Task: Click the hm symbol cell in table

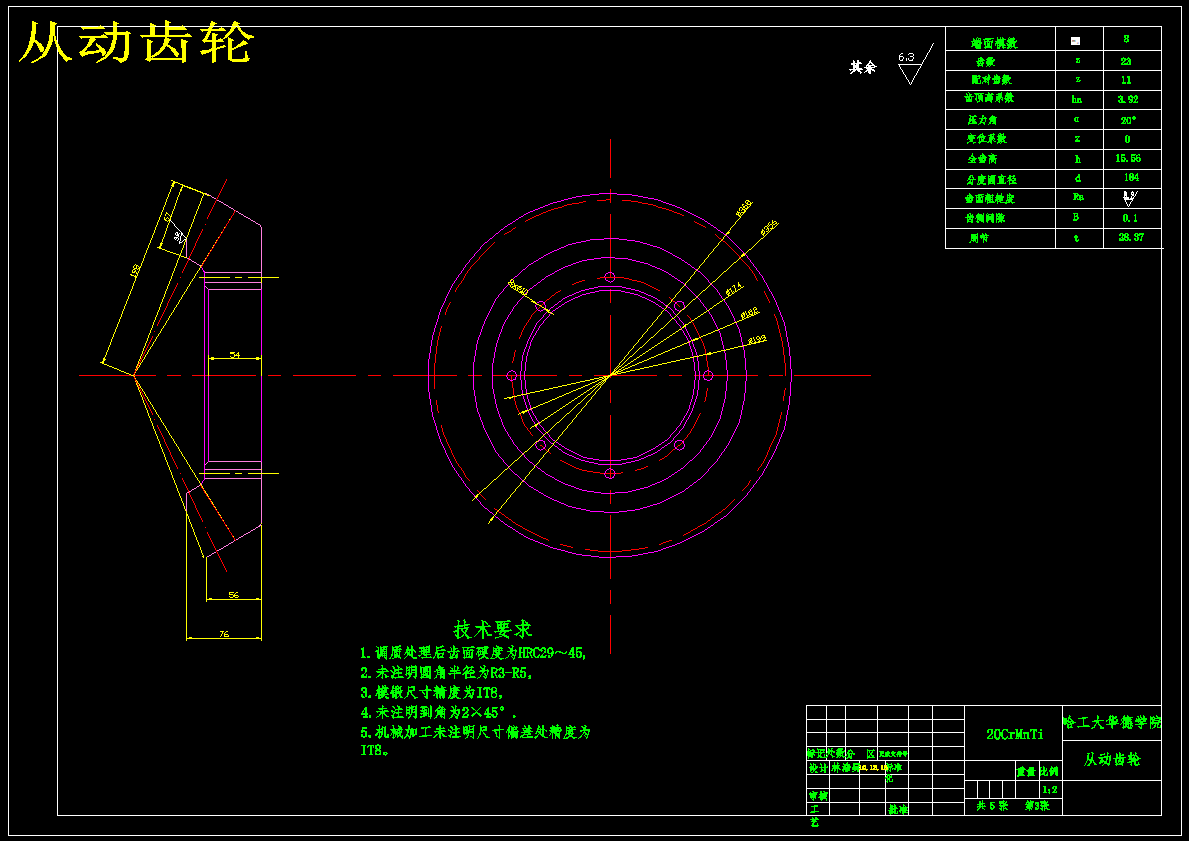Action: tap(1077, 99)
